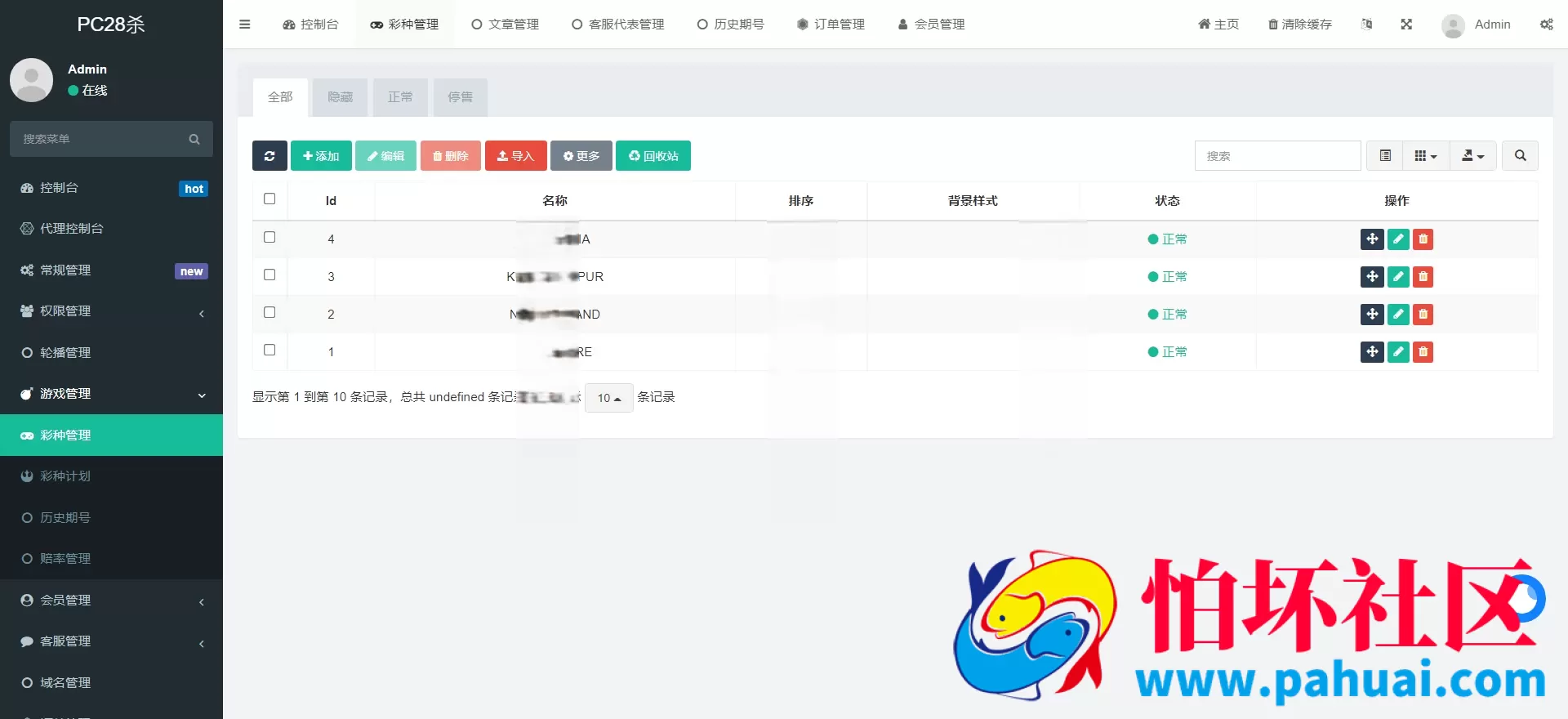Click the search magnifier button beside table tools
This screenshot has height=719, width=1568.
click(x=1521, y=155)
